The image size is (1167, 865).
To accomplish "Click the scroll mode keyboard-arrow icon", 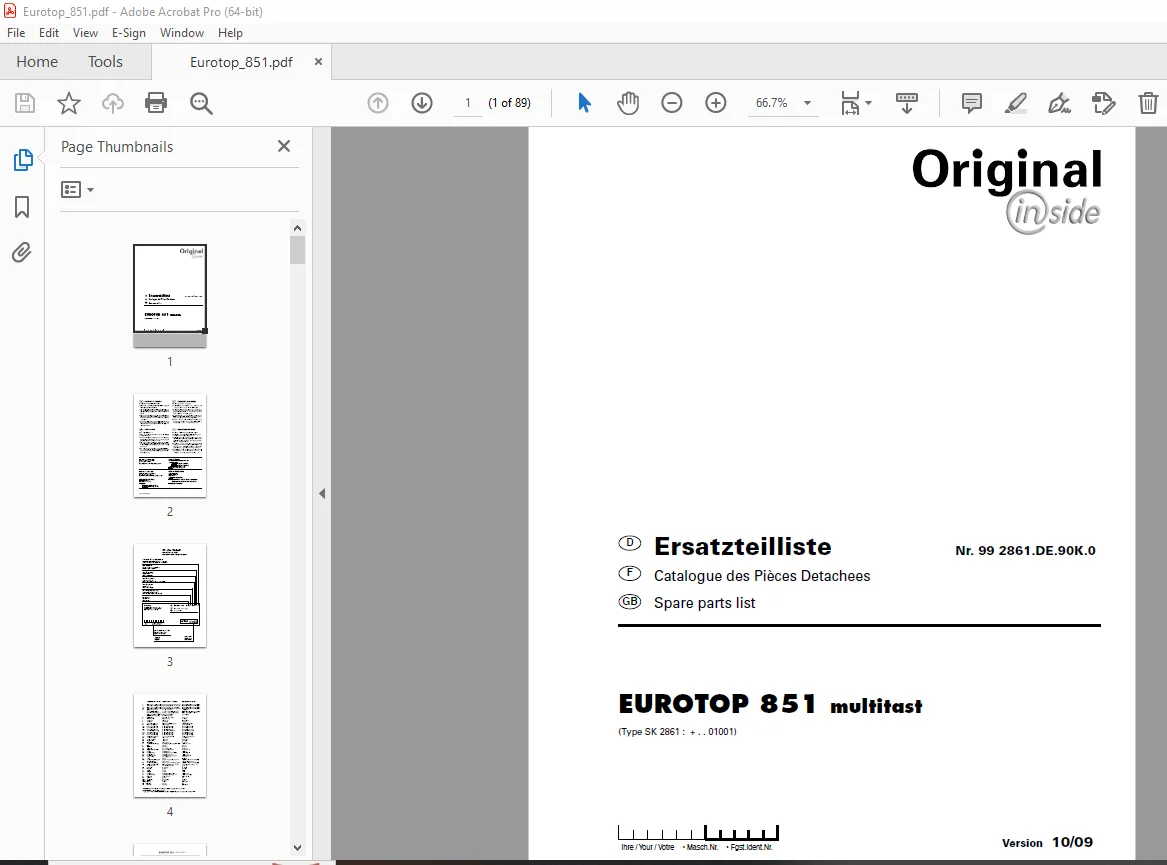I will 907,103.
